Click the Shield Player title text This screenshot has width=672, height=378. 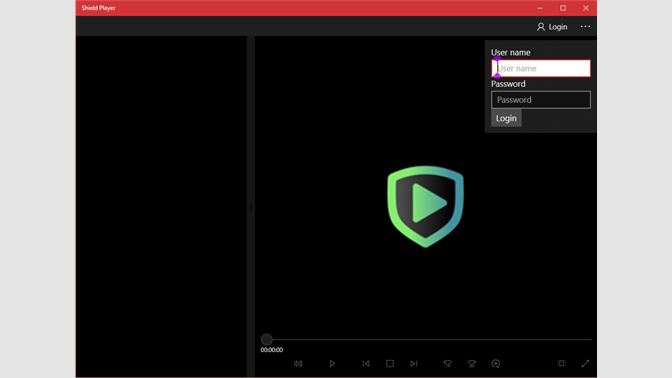[x=99, y=8]
